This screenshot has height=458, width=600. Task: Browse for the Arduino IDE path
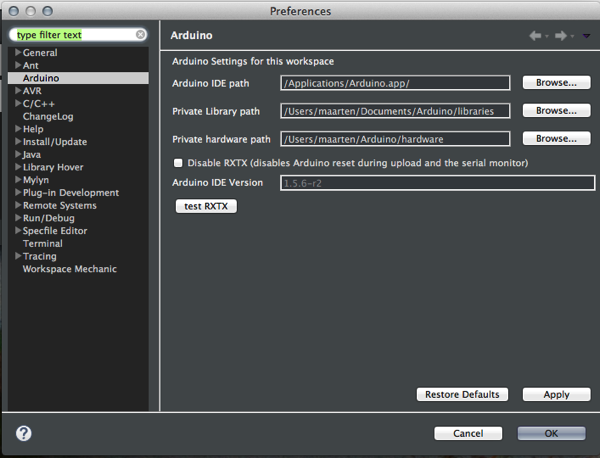click(x=556, y=83)
